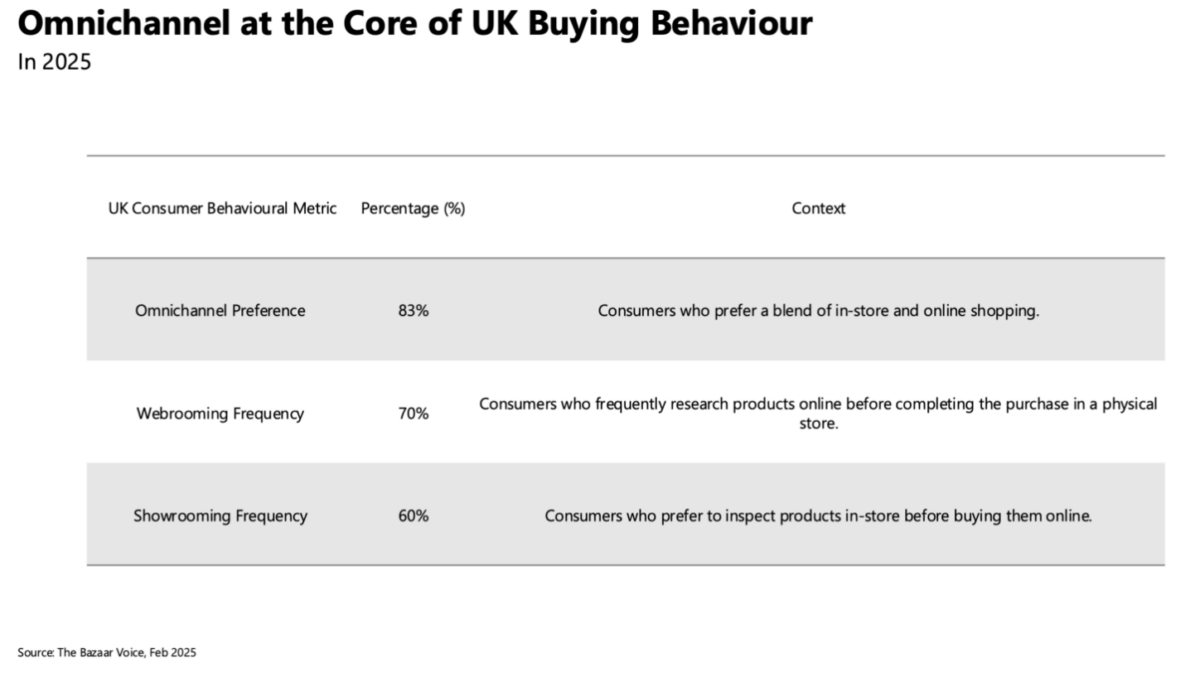The image size is (1200, 673).
Task: Click the inspect products in-store context text
Action: click(818, 516)
